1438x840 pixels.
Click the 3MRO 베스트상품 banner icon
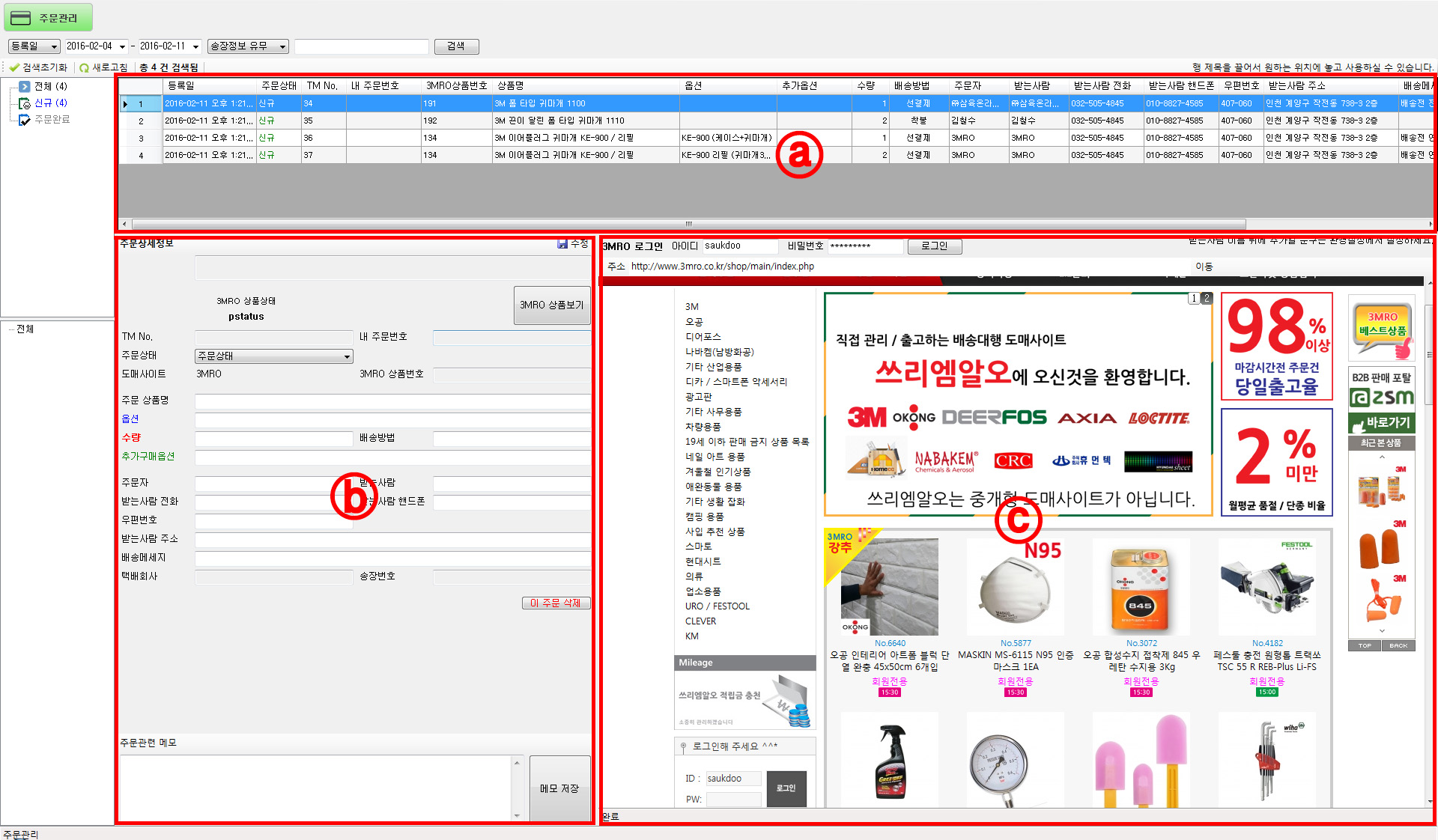(x=1381, y=328)
